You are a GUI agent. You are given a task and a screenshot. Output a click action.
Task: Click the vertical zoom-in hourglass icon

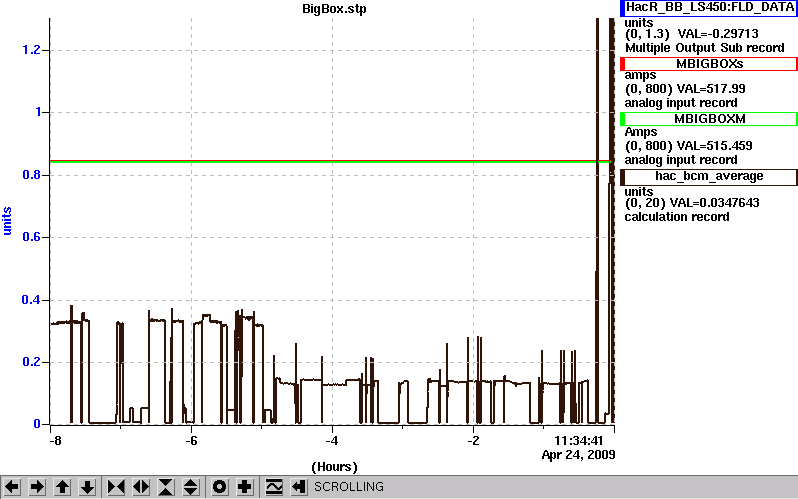(166, 487)
